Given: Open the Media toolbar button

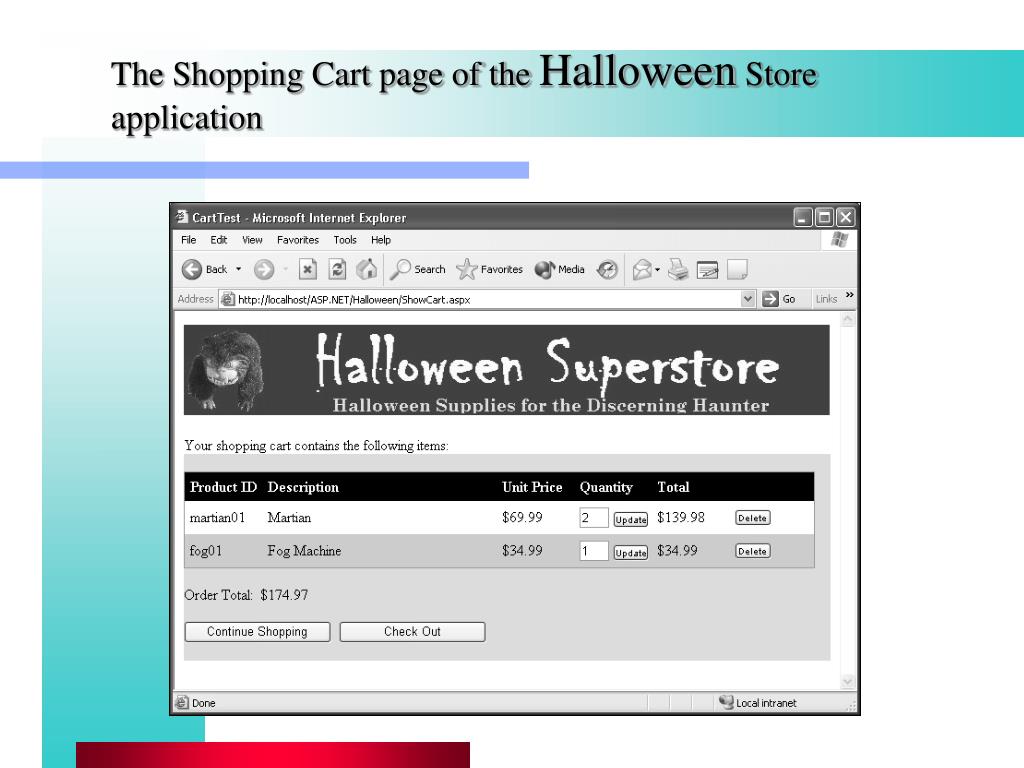Looking at the screenshot, I should pyautogui.click(x=560, y=269).
